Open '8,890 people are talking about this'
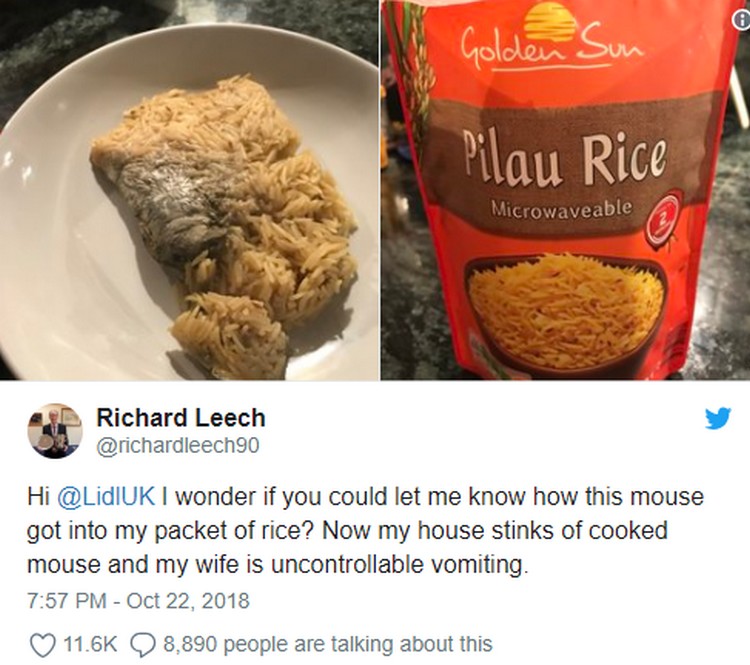The width and height of the screenshot is (750, 665). click(328, 644)
